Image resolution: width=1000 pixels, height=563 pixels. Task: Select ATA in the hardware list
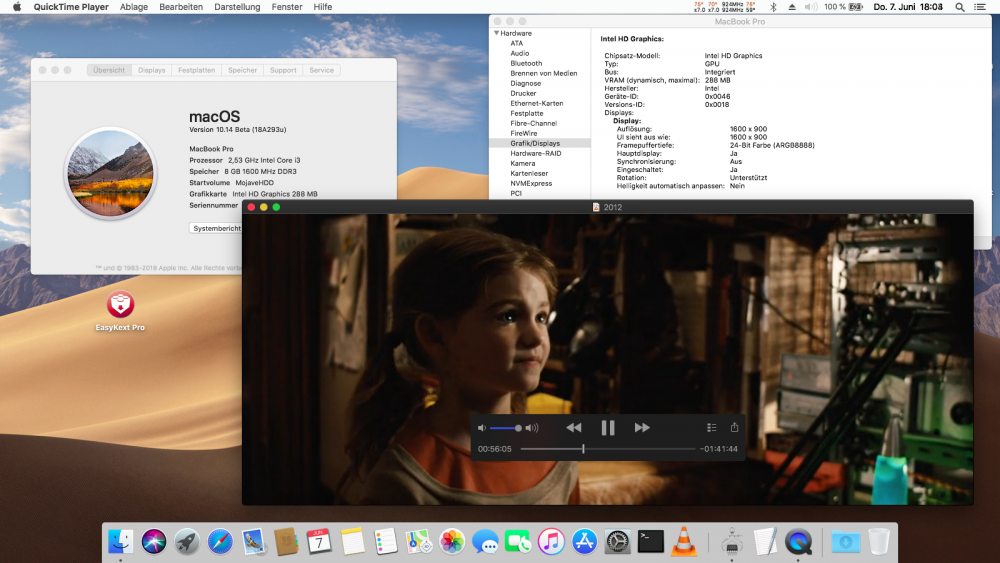[x=517, y=43]
